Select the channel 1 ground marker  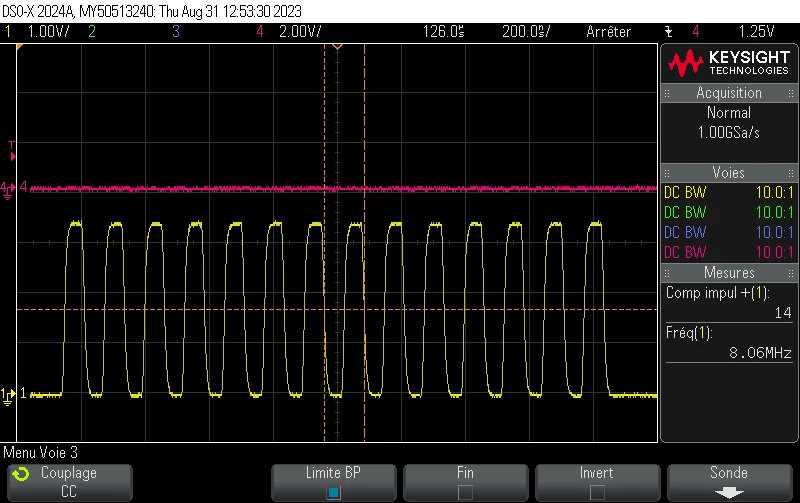[8, 396]
